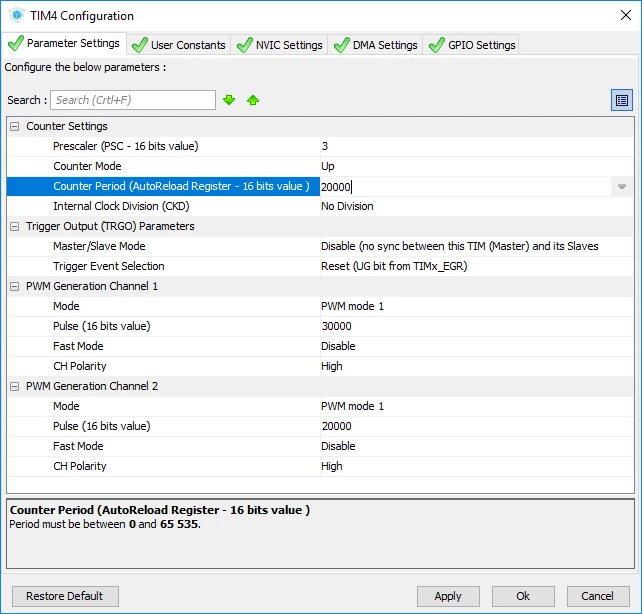This screenshot has width=642, height=614.
Task: Open the Counter Period dropdown arrow
Action: click(622, 187)
